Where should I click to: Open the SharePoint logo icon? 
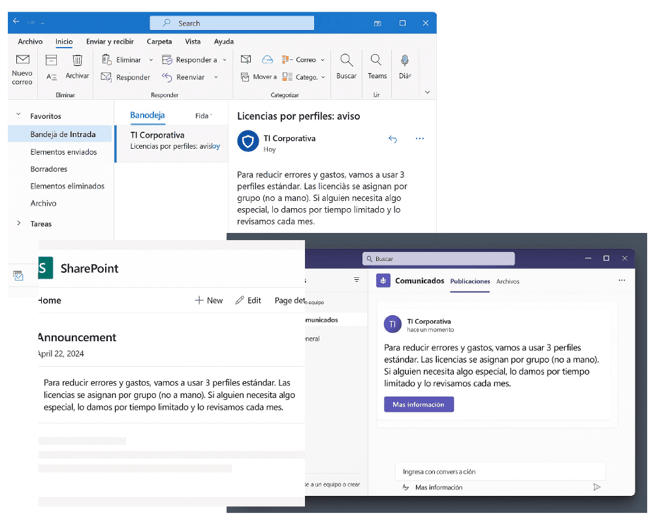[x=45, y=268]
